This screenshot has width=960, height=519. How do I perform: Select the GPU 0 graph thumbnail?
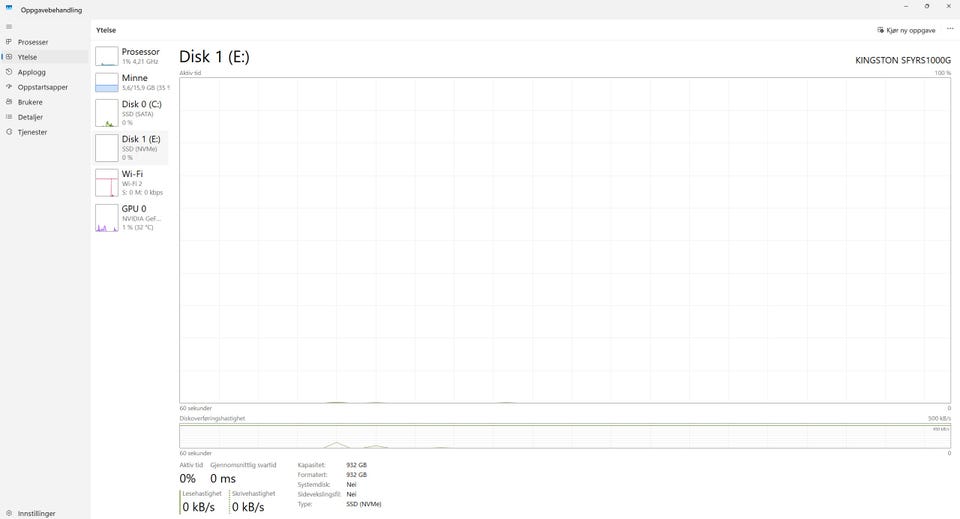pyautogui.click(x=107, y=218)
